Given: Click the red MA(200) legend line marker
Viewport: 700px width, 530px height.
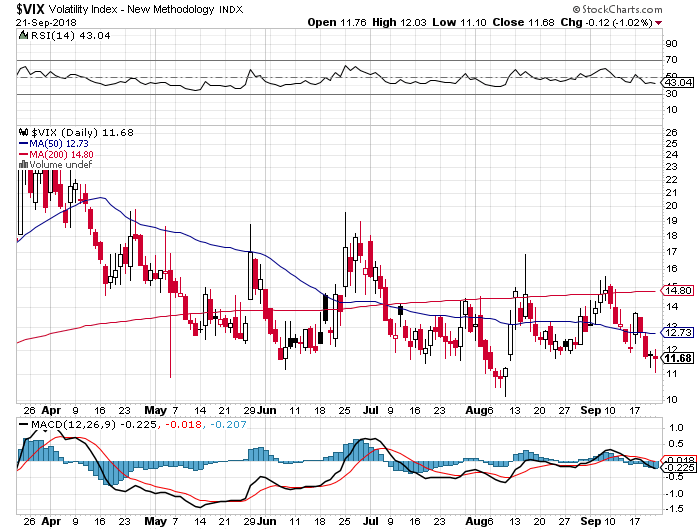Looking at the screenshot, I should [x=23, y=154].
